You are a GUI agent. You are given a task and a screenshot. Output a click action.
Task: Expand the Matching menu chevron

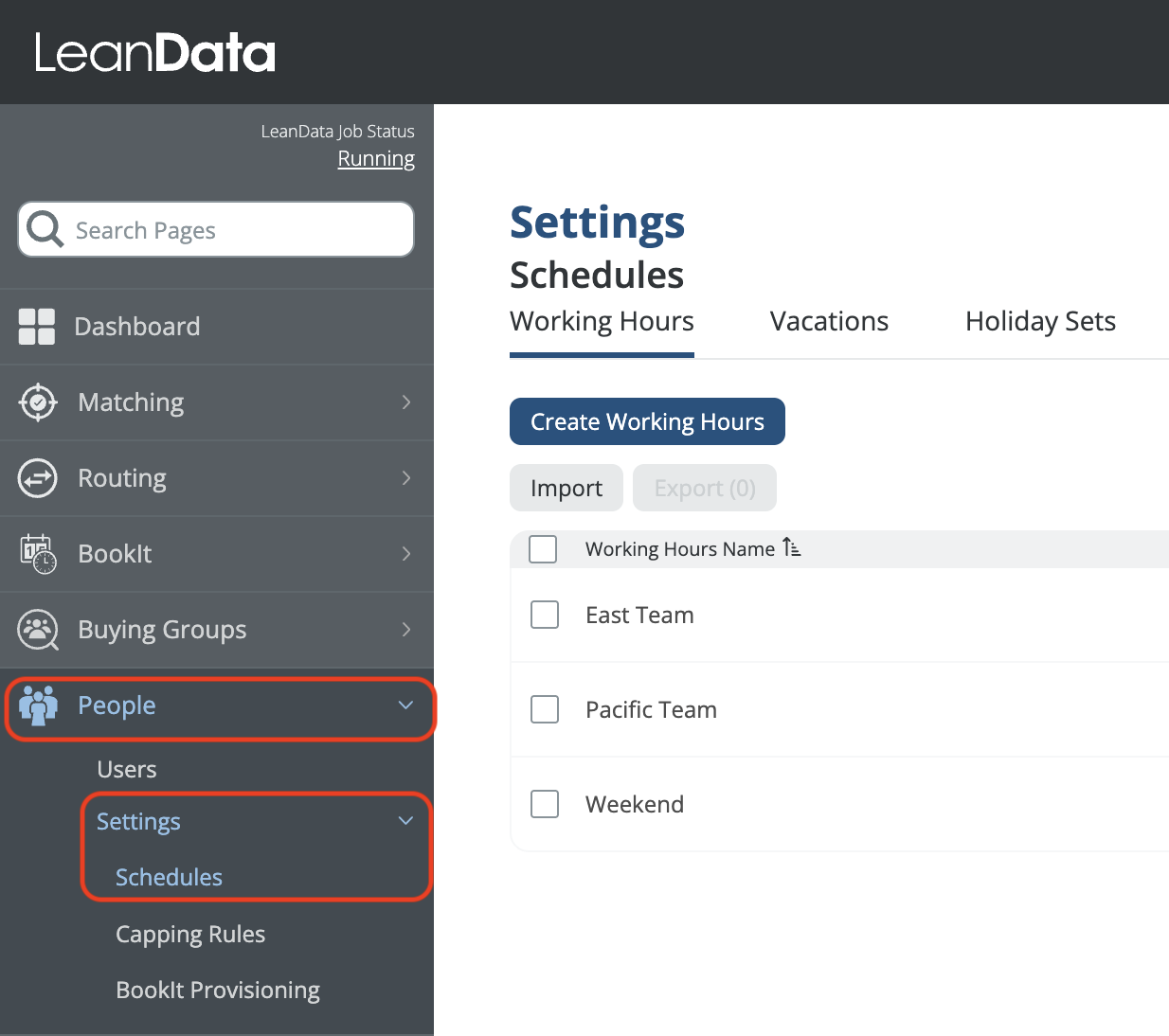click(406, 402)
